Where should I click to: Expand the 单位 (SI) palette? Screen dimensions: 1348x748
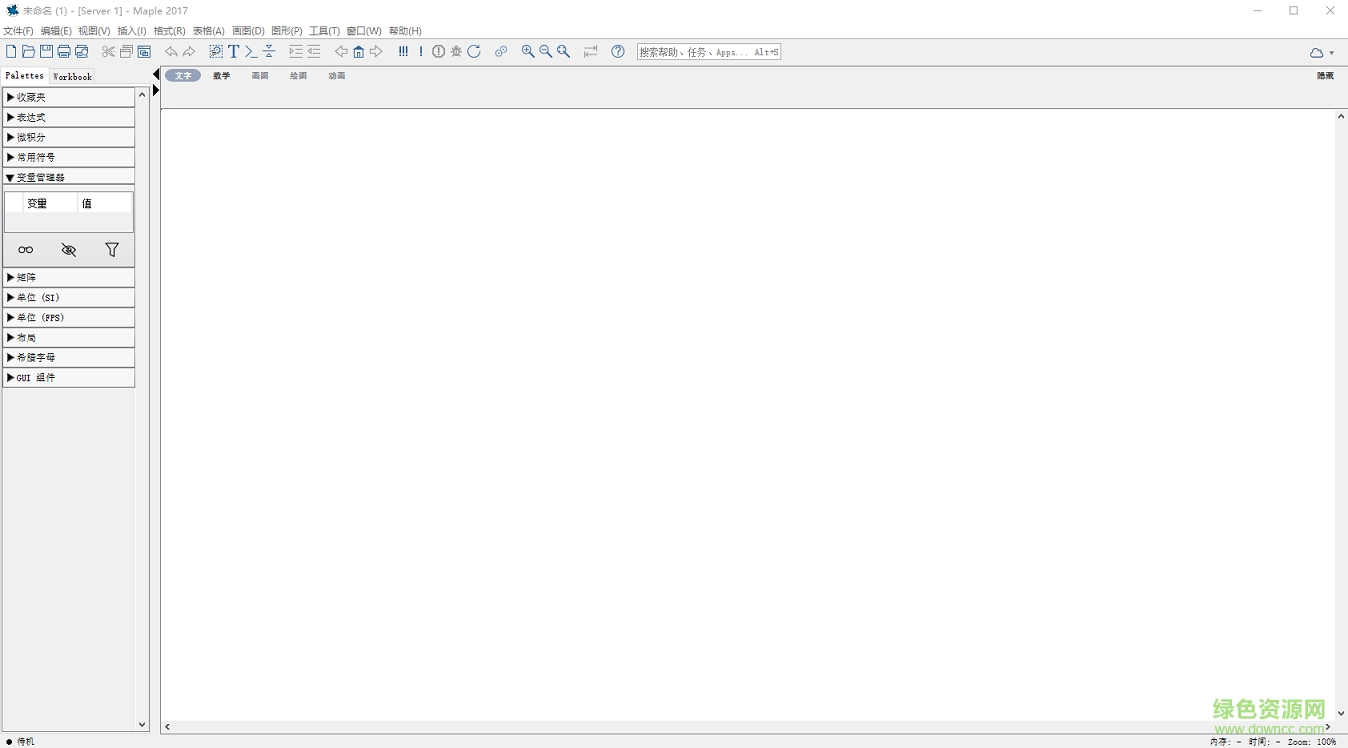(x=69, y=297)
